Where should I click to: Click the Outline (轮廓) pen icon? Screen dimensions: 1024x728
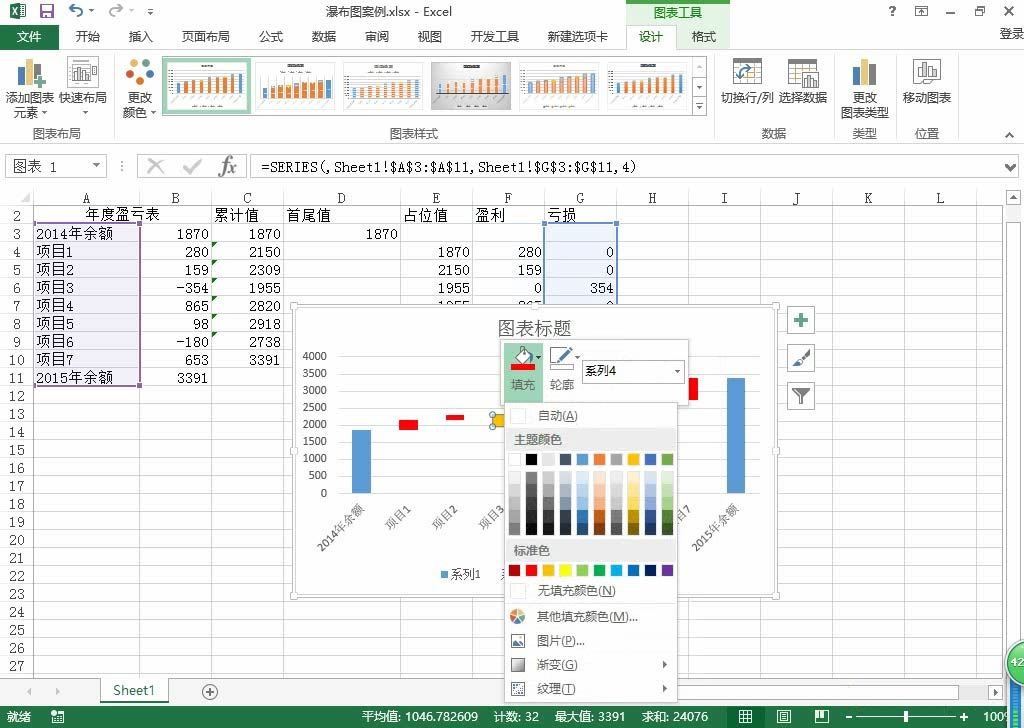(x=562, y=358)
